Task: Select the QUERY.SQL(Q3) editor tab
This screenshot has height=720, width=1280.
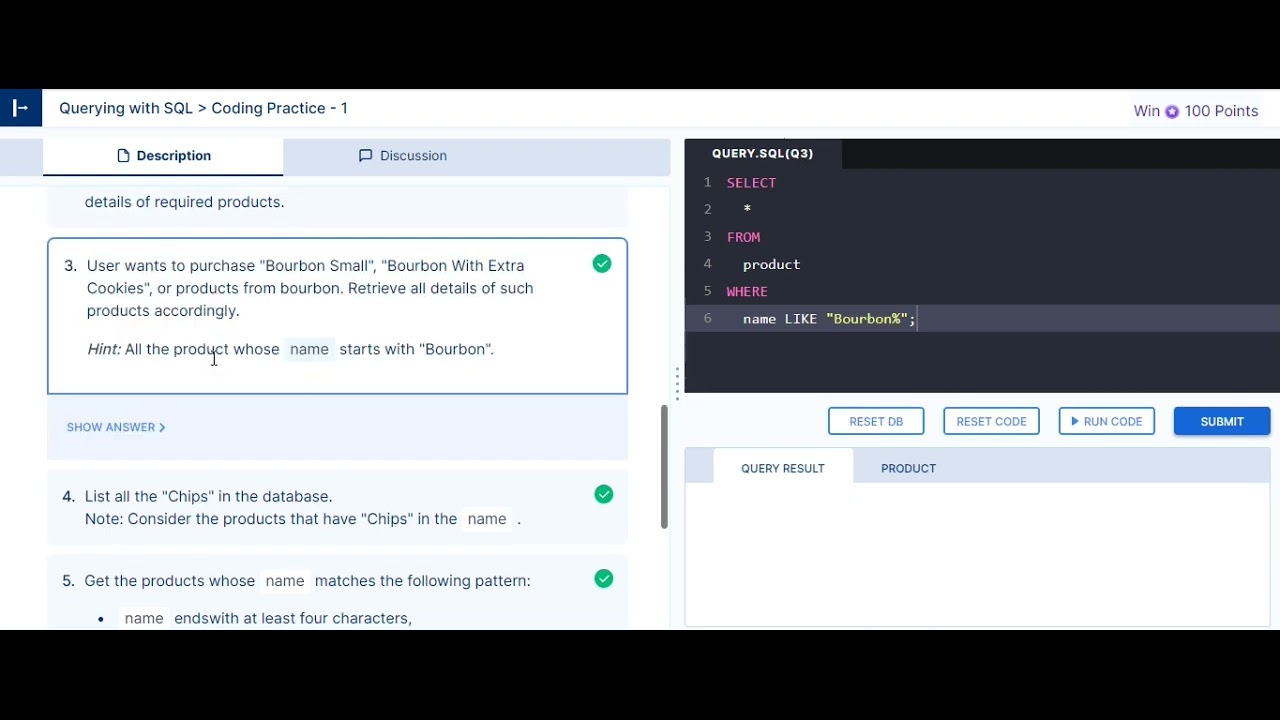Action: [x=763, y=153]
